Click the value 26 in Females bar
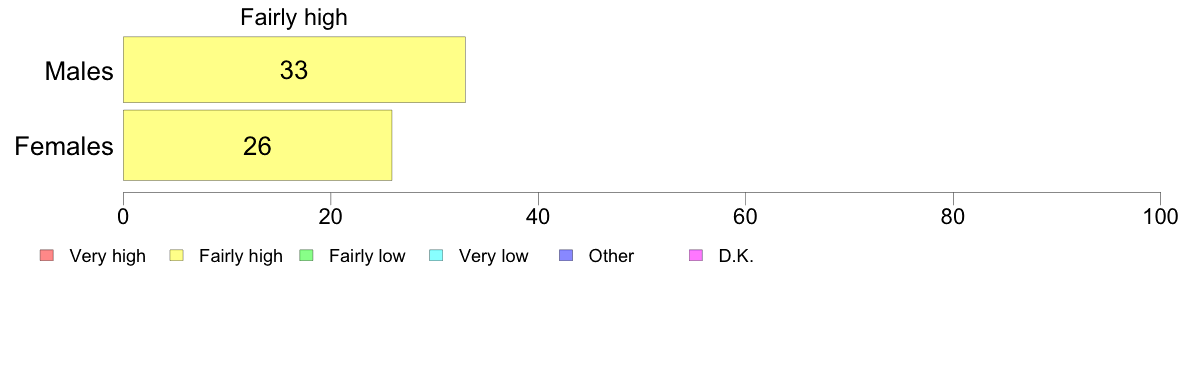 click(258, 146)
